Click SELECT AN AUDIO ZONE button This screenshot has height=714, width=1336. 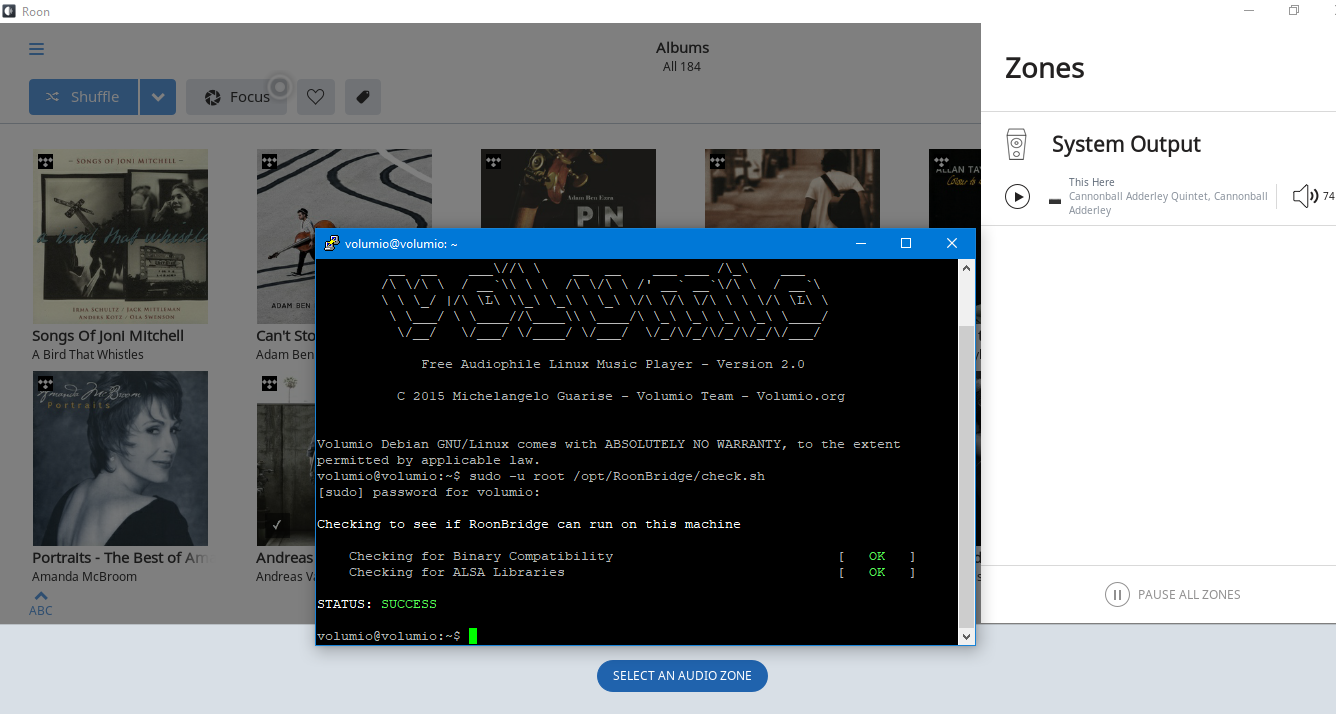pyautogui.click(x=682, y=676)
